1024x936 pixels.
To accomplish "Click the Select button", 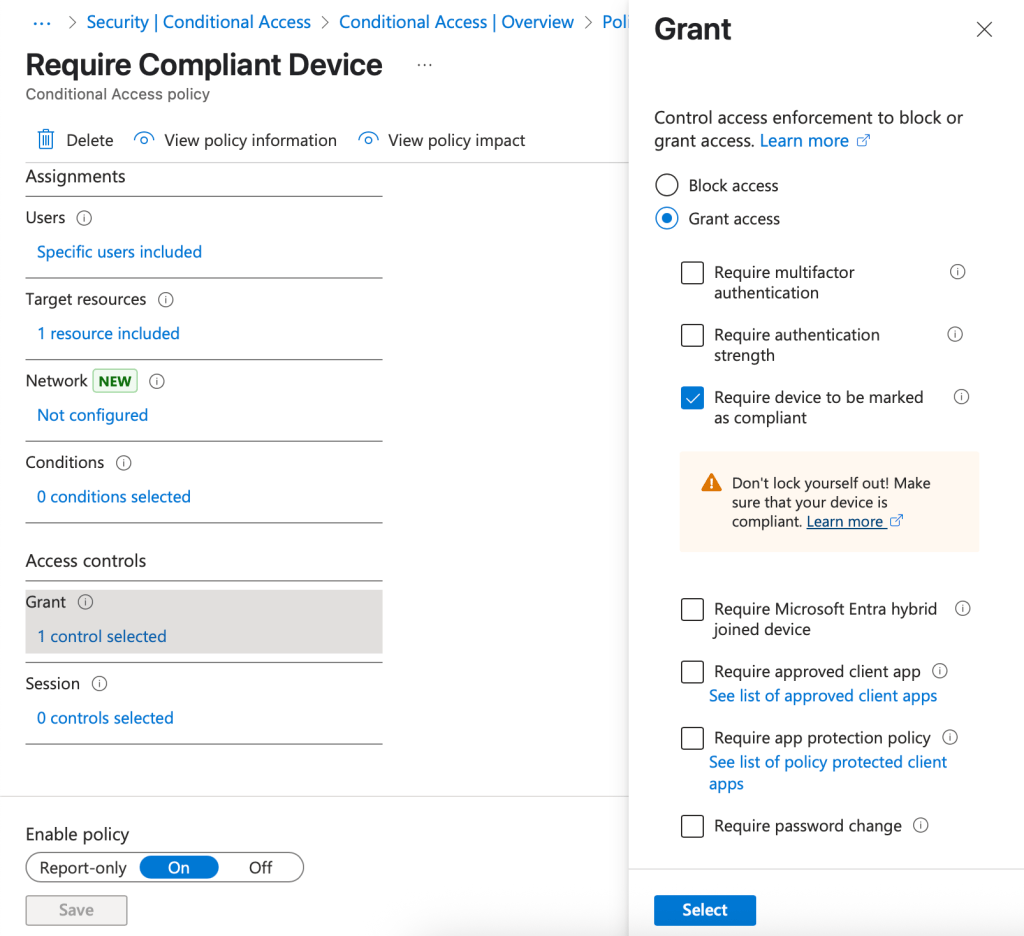I will [x=704, y=910].
